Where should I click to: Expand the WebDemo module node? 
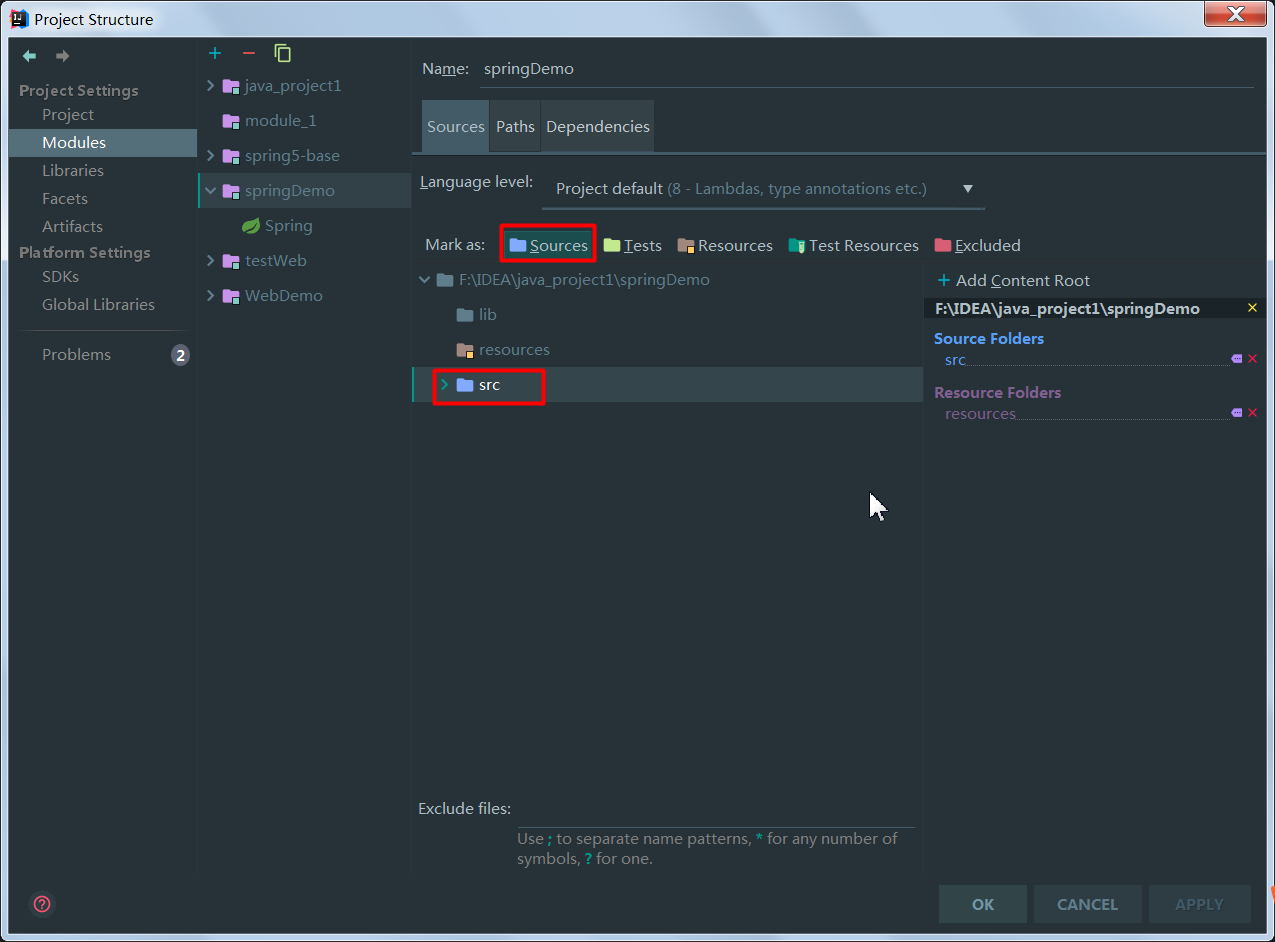pos(210,296)
